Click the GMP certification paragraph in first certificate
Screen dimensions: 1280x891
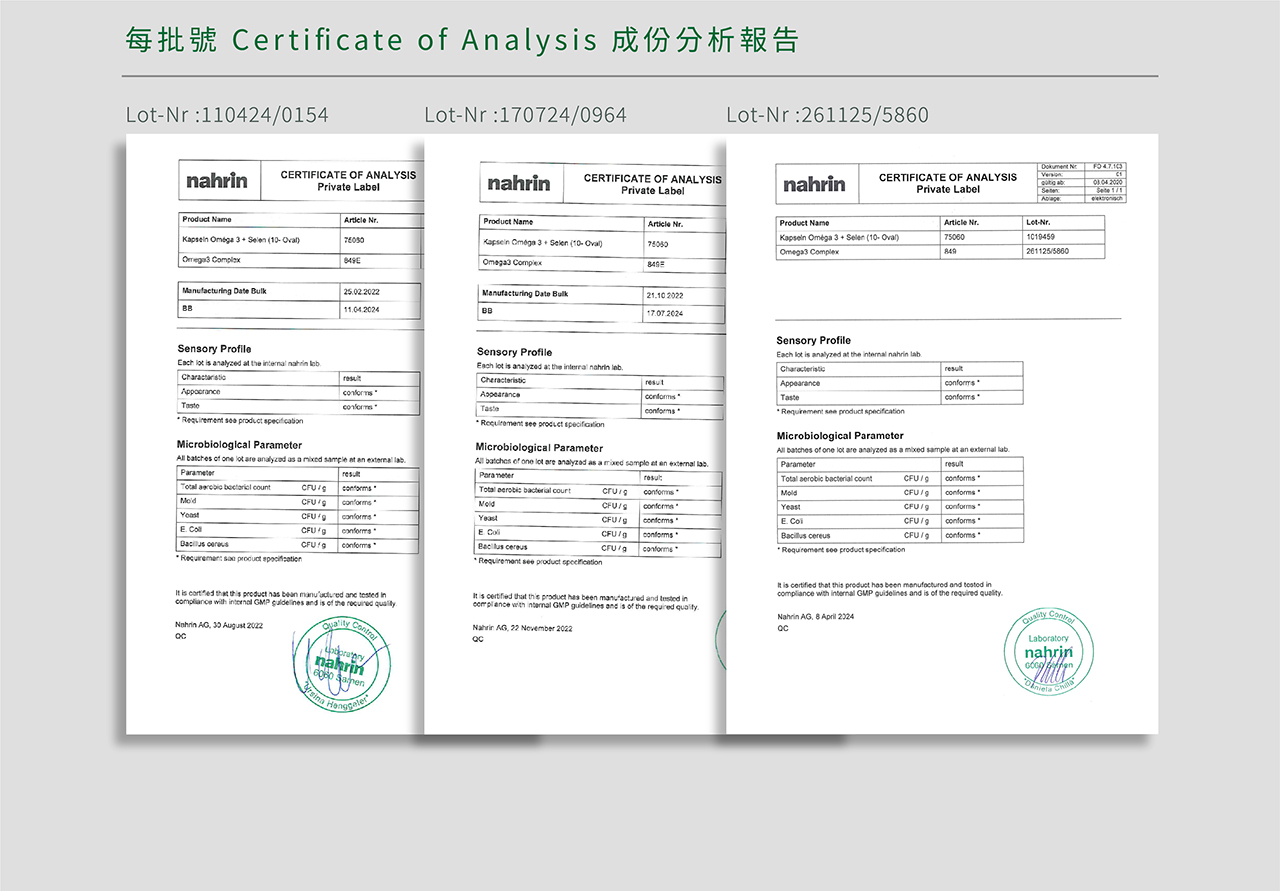286,598
